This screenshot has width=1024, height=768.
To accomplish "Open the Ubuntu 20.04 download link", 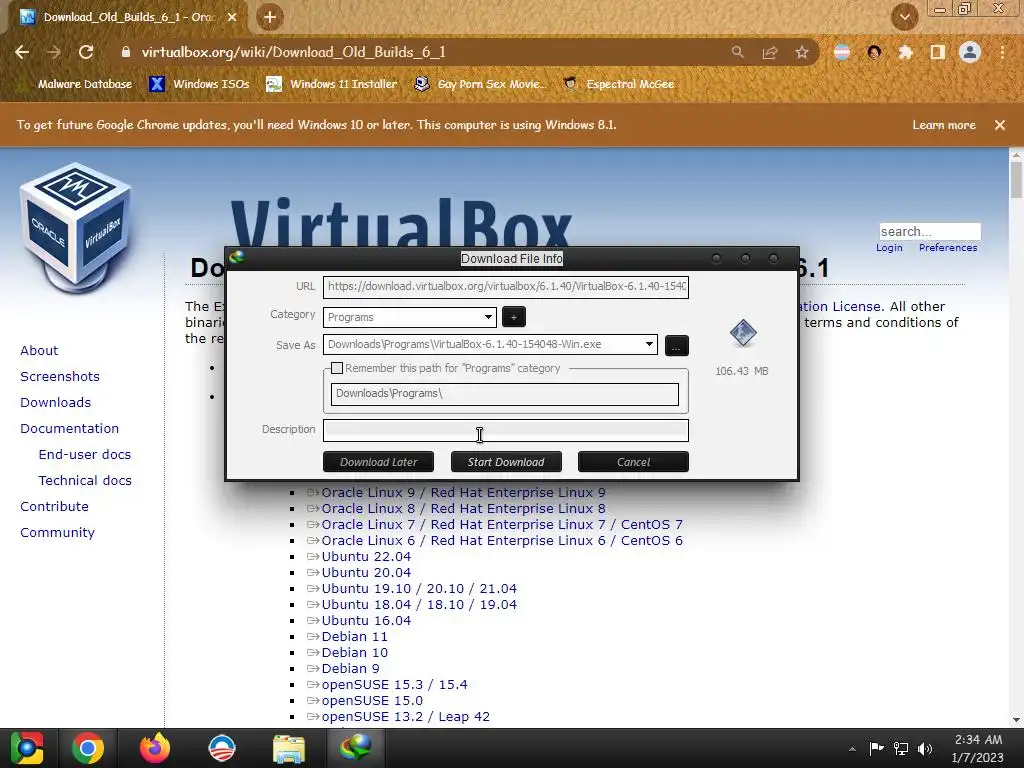I will tap(366, 573).
